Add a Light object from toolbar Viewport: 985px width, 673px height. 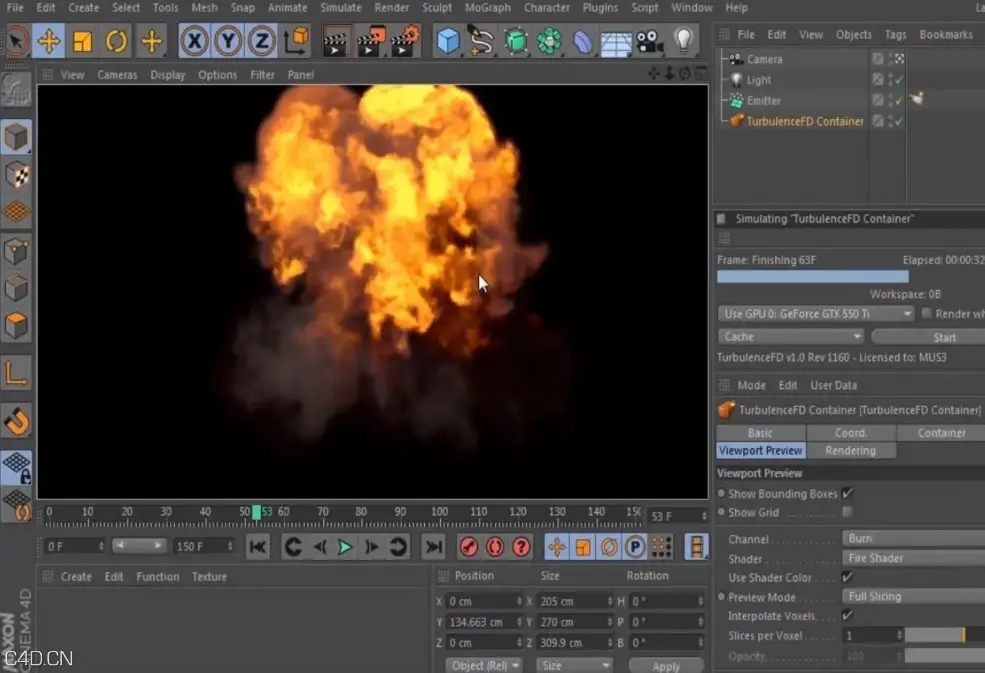coord(683,41)
